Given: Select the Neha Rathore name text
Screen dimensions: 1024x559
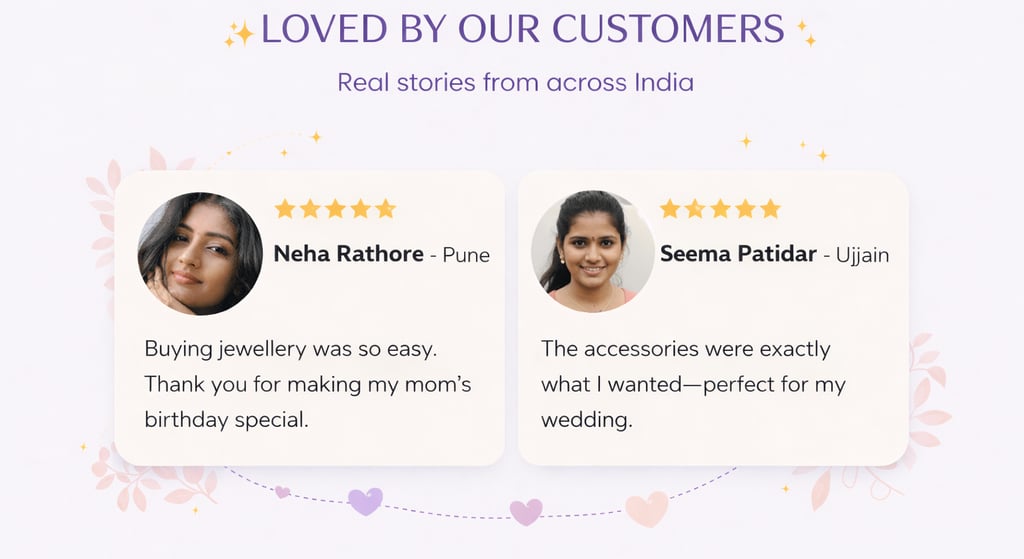Looking at the screenshot, I should point(348,253).
